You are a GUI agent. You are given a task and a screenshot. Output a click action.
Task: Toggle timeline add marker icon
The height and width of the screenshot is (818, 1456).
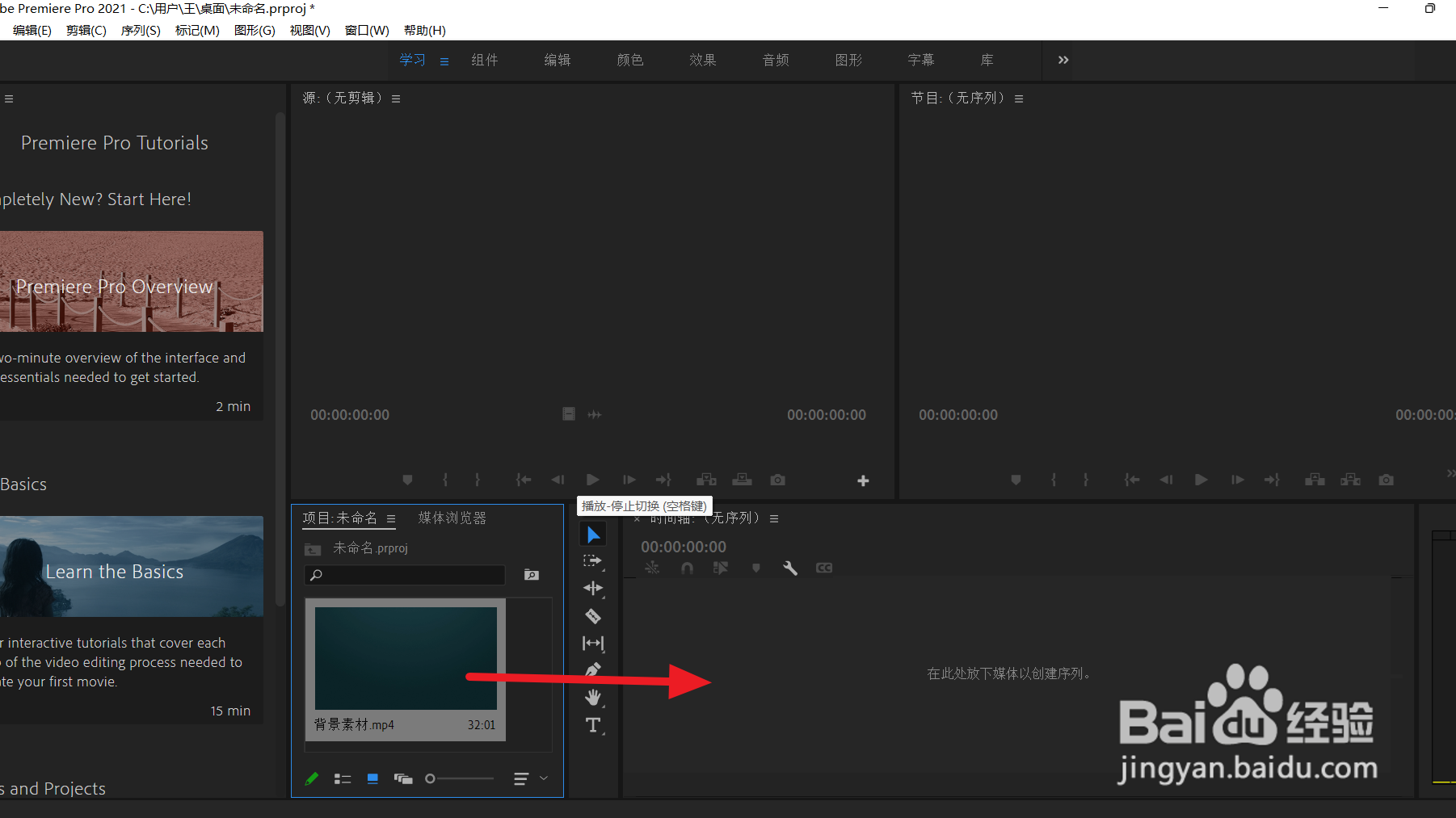coord(756,568)
